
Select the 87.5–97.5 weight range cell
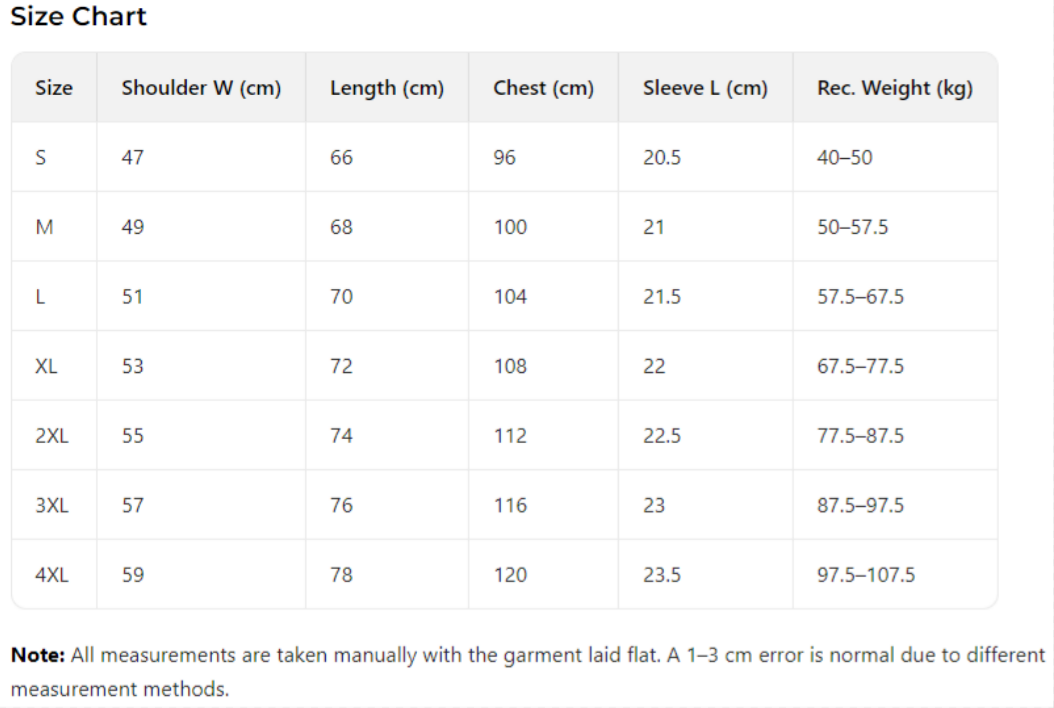[860, 505]
